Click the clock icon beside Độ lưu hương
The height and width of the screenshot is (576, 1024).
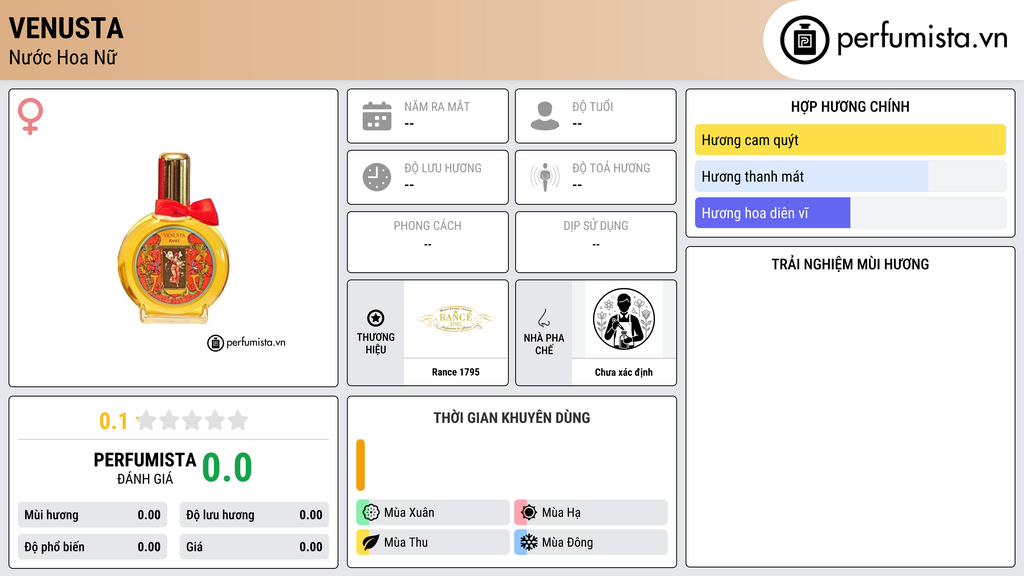pos(377,177)
